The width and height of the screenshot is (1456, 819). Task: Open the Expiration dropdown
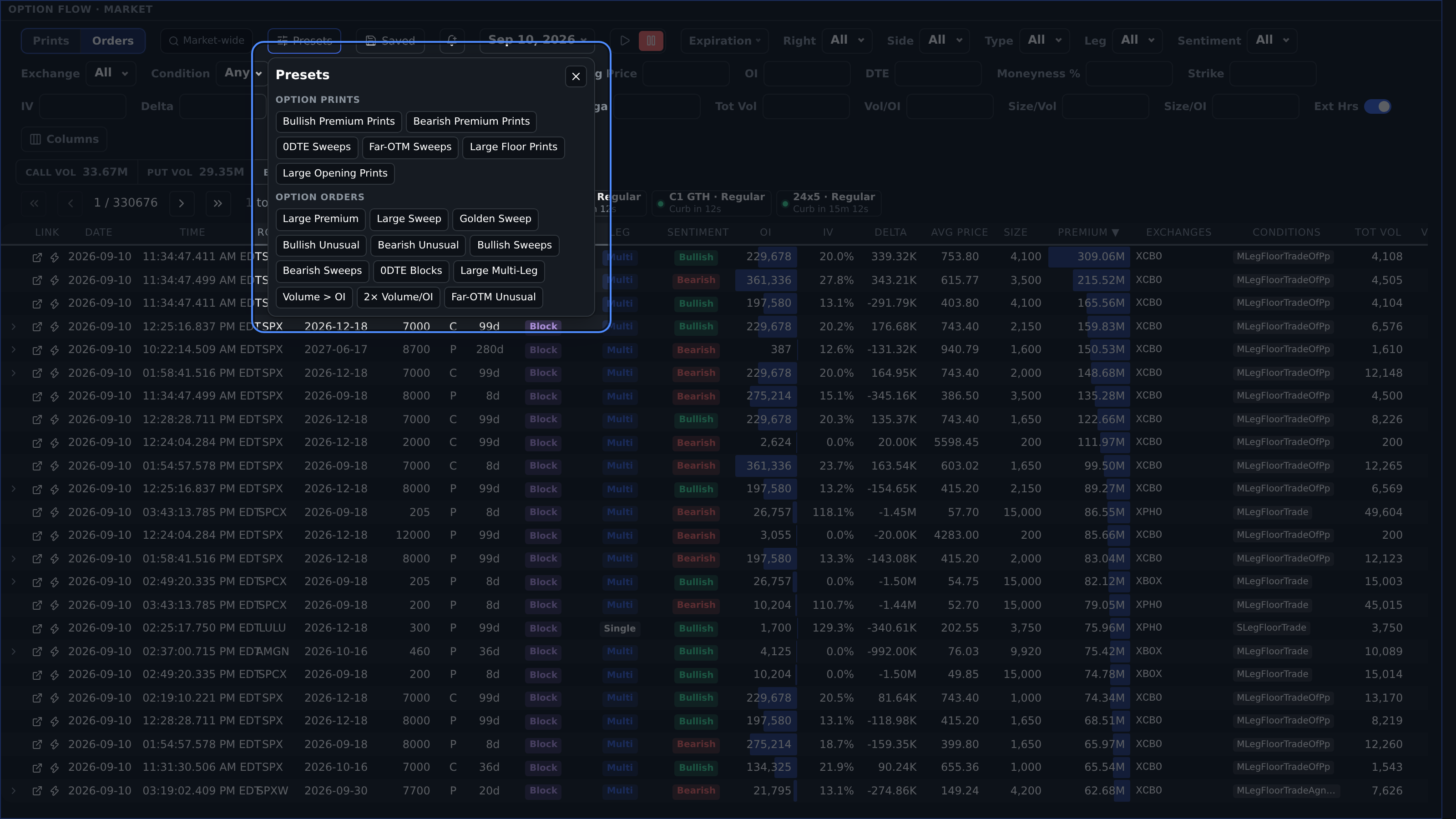pos(725,40)
